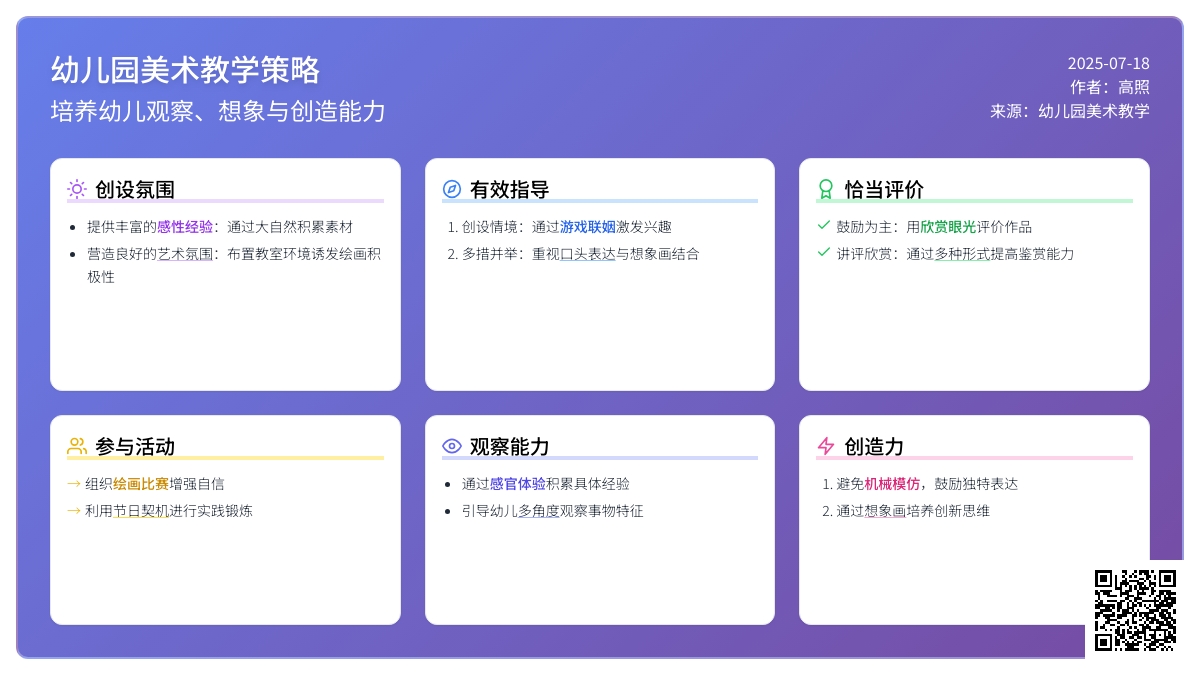Click the author line 作者：高照

[1110, 87]
